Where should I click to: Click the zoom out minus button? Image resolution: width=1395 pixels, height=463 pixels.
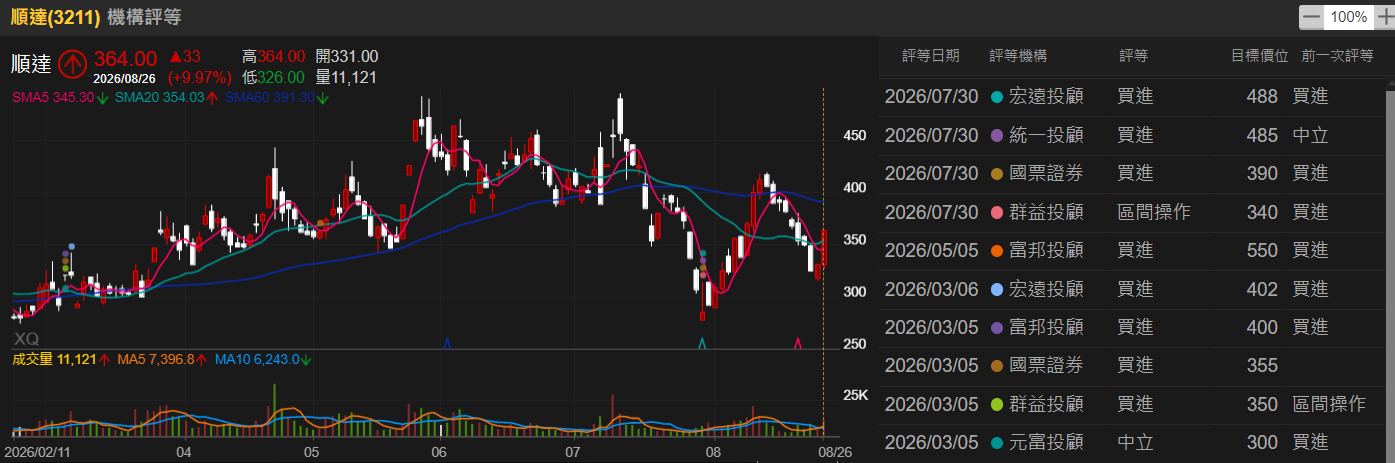coord(1311,17)
